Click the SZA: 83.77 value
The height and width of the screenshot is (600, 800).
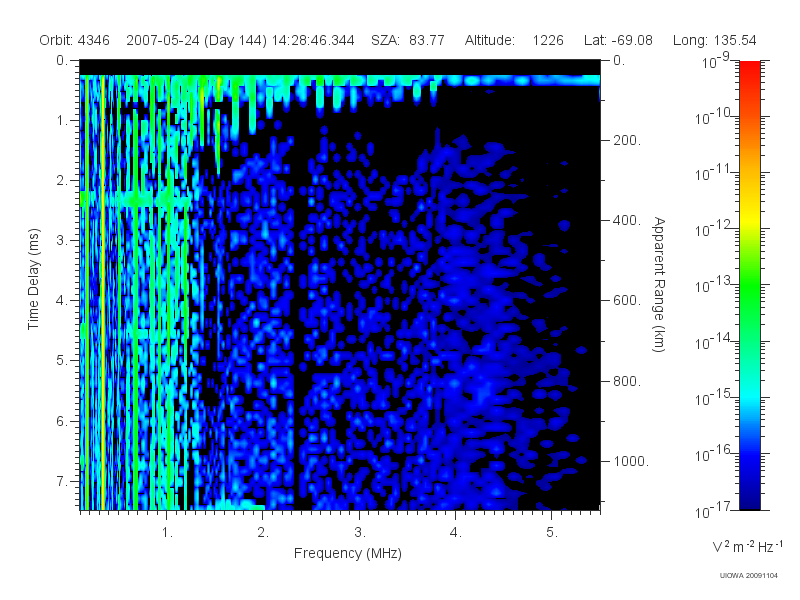pyautogui.click(x=408, y=40)
